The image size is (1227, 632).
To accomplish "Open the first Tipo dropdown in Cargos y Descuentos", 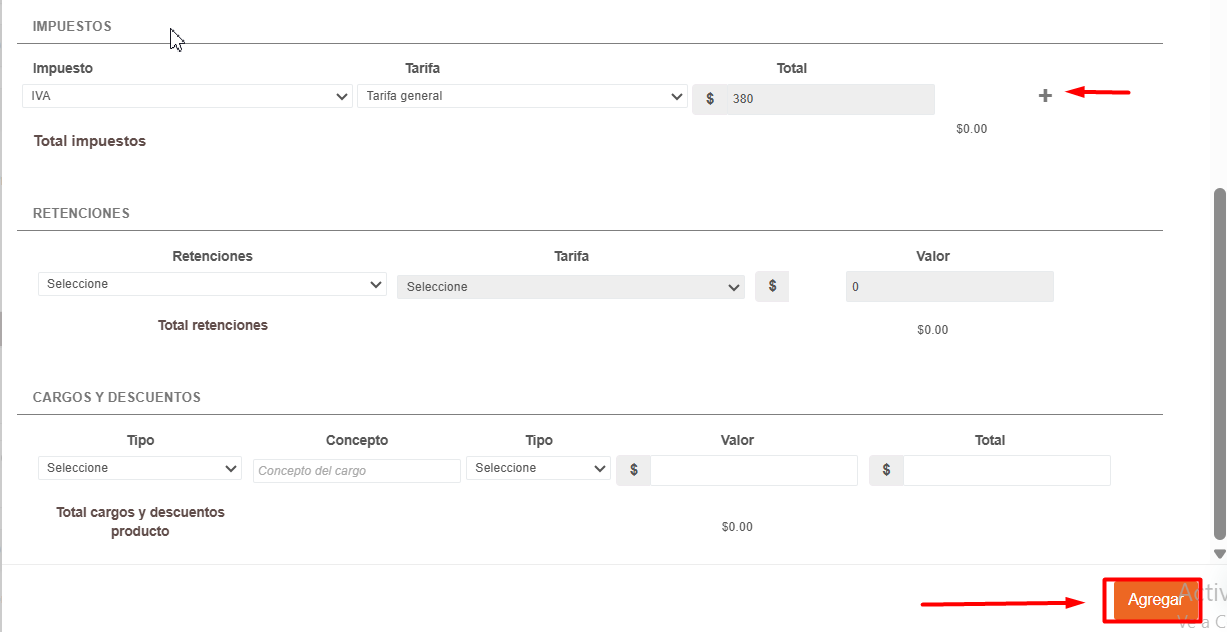I will [140, 468].
